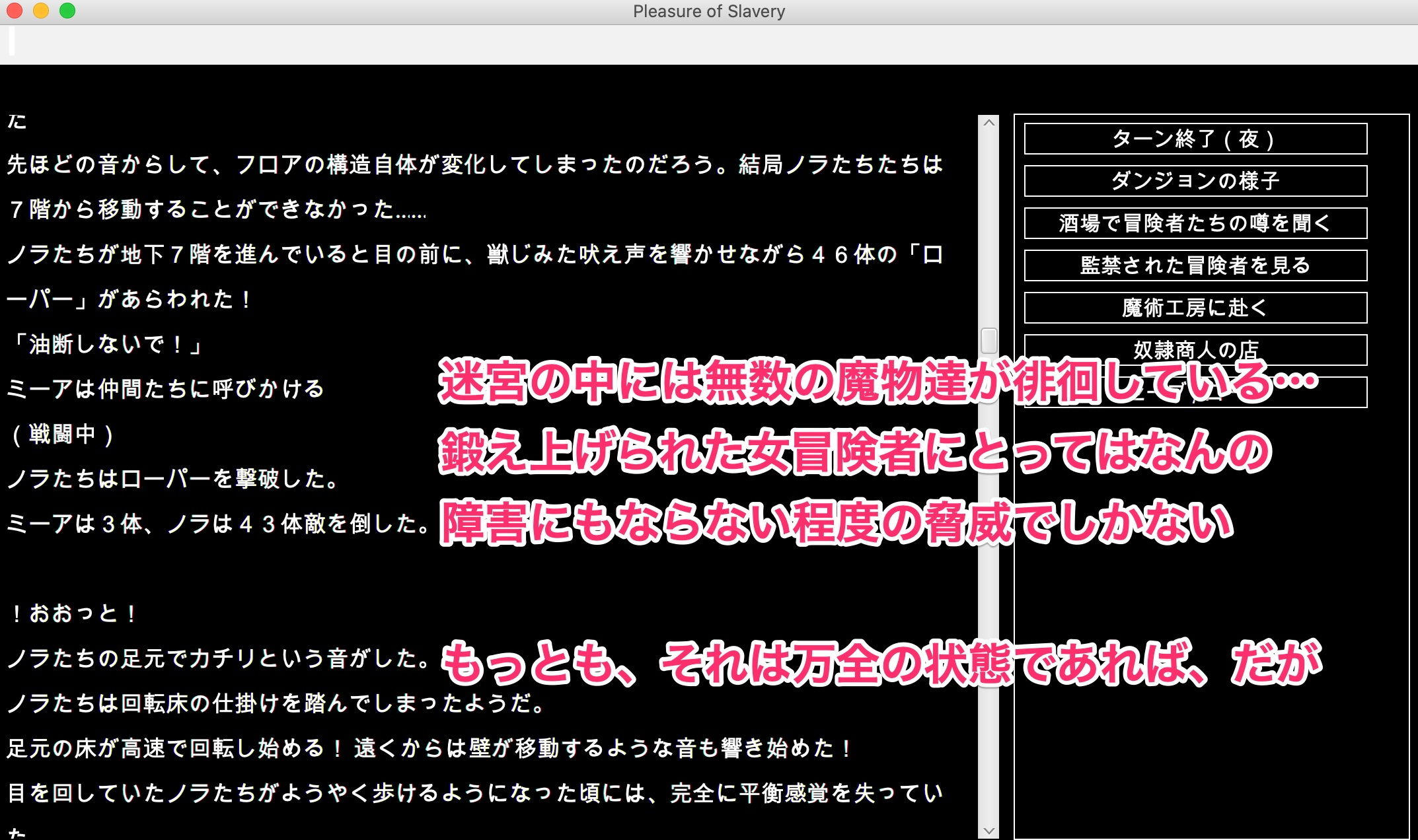The height and width of the screenshot is (840, 1418).
Task: Click the scrollbar track below the thumb
Action: pyautogui.click(x=988, y=594)
